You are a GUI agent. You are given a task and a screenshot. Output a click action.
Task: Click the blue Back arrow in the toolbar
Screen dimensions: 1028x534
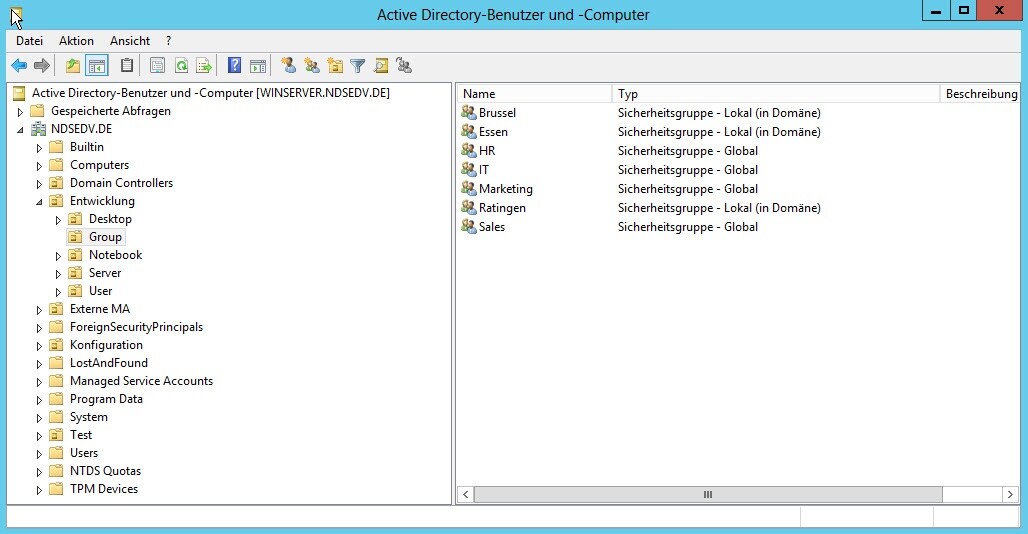pyautogui.click(x=18, y=66)
